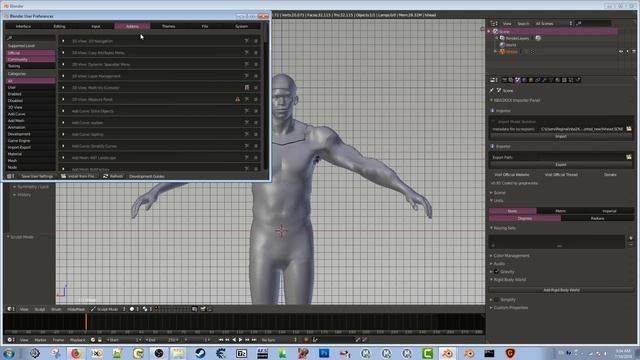Toggle the Simplify checkbox

tap(497, 300)
